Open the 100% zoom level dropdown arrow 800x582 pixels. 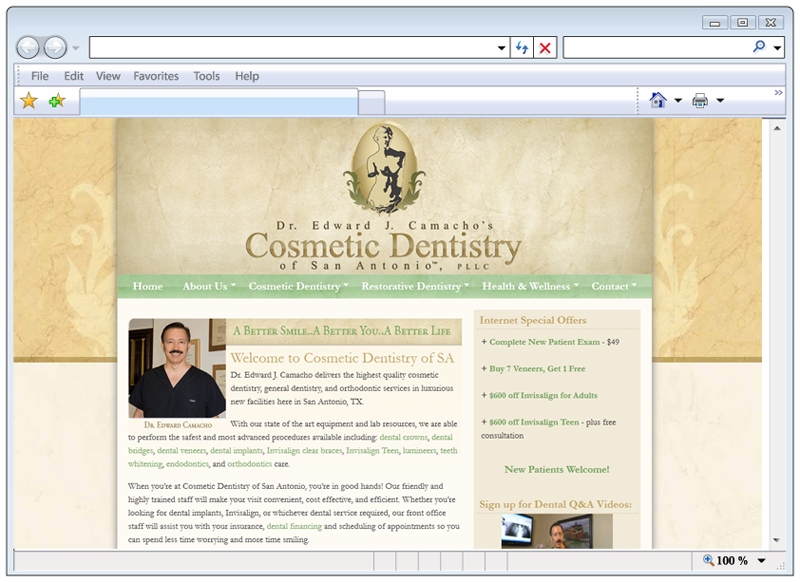(761, 561)
